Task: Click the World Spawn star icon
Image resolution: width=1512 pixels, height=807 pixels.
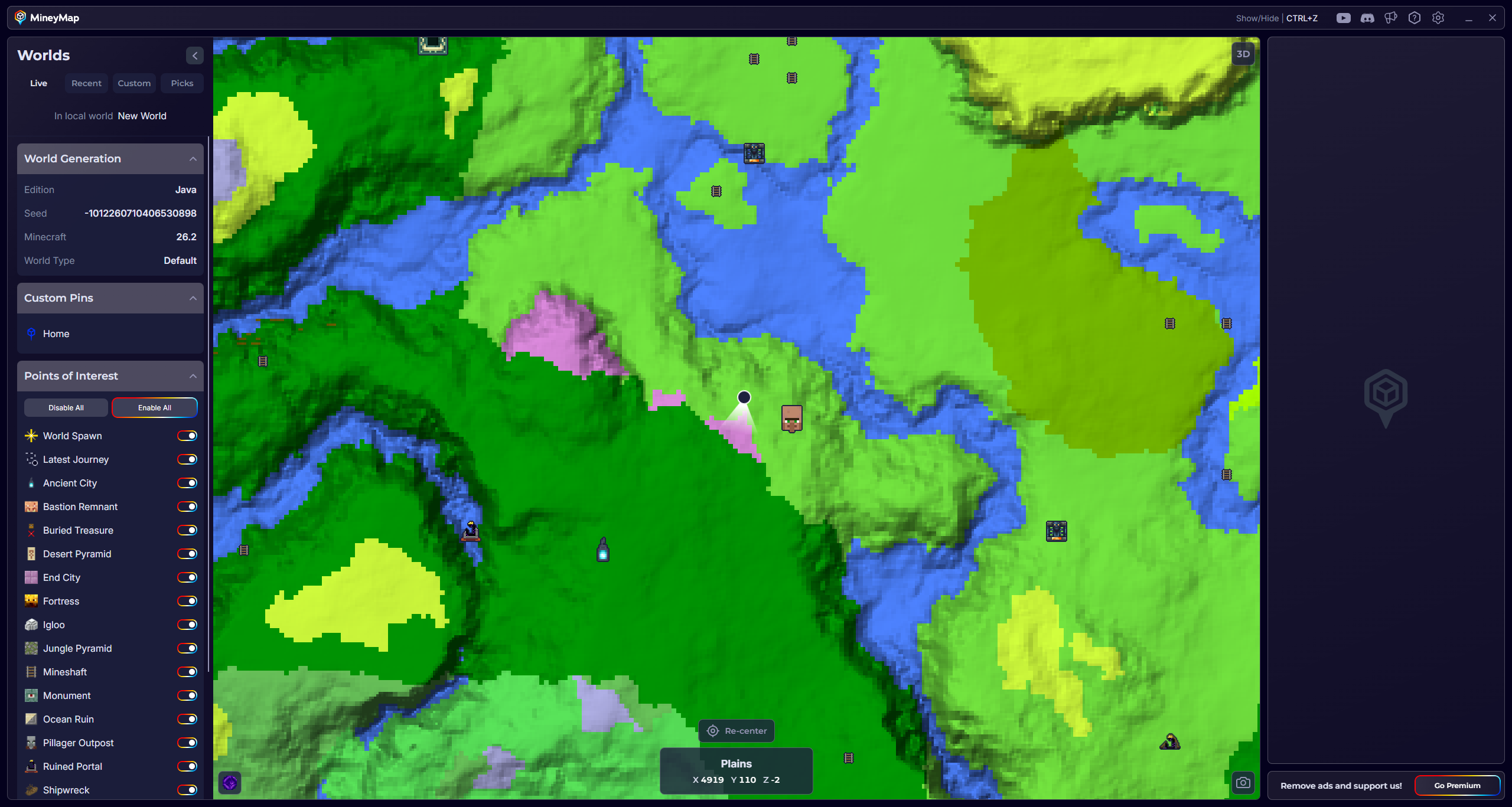Action: [x=31, y=436]
